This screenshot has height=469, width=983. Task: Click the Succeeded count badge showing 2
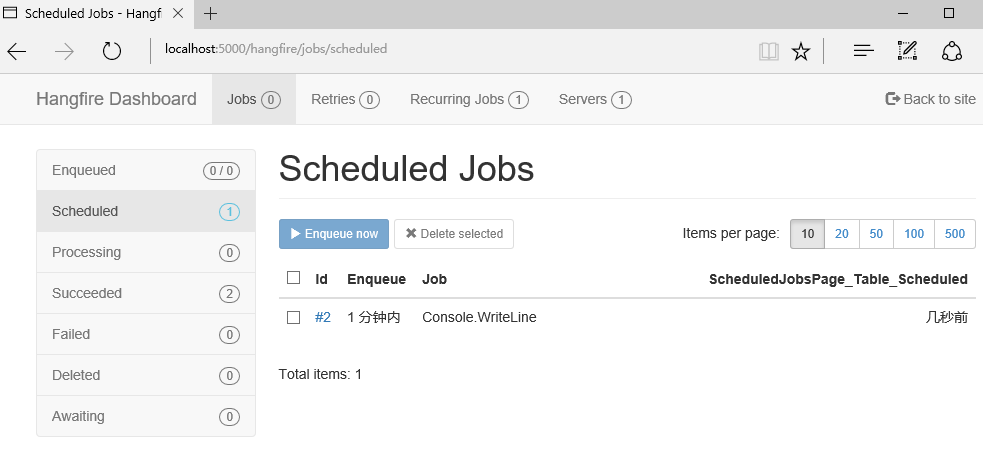point(229,294)
